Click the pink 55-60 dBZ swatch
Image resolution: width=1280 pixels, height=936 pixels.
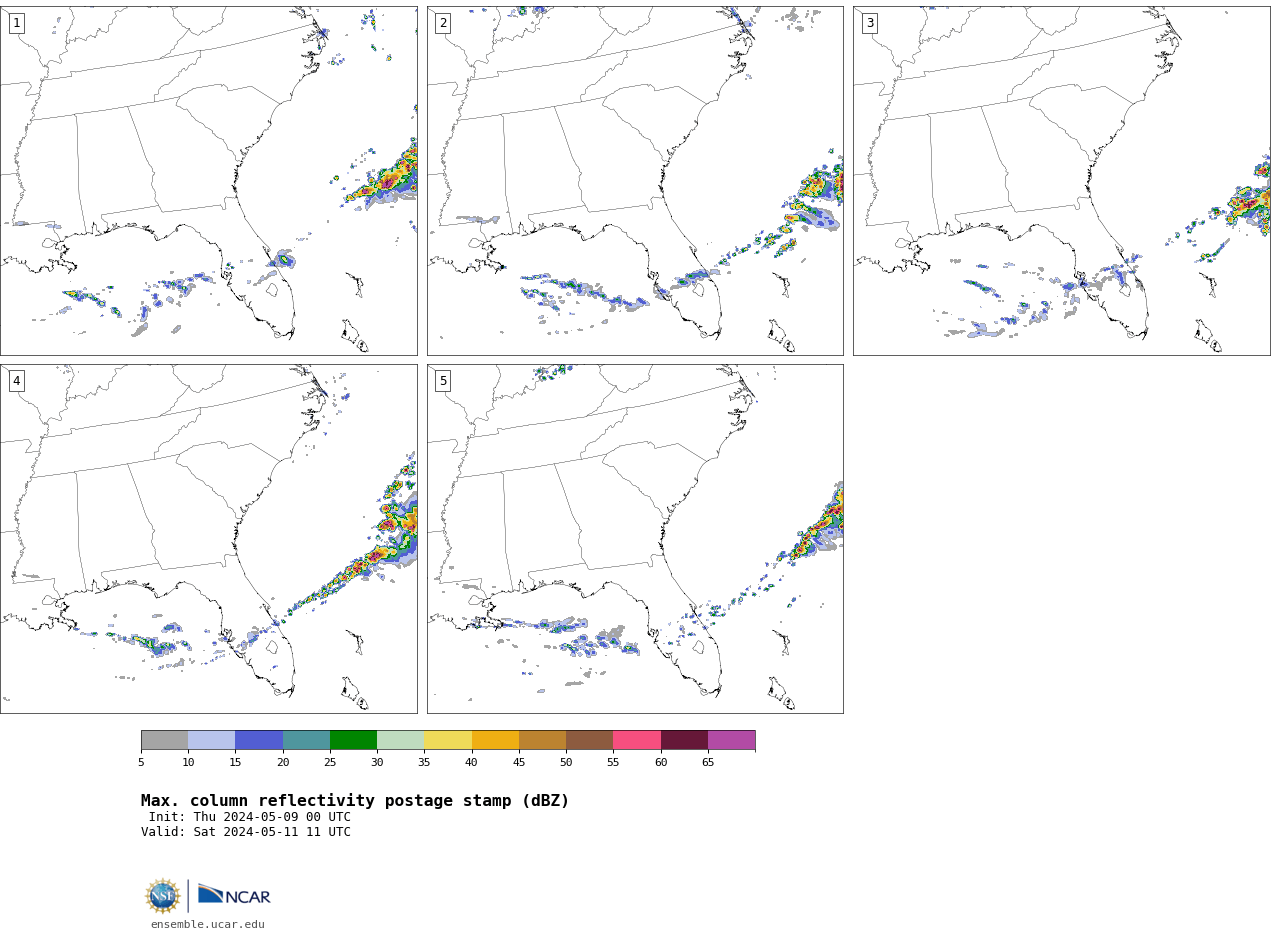click(x=637, y=740)
